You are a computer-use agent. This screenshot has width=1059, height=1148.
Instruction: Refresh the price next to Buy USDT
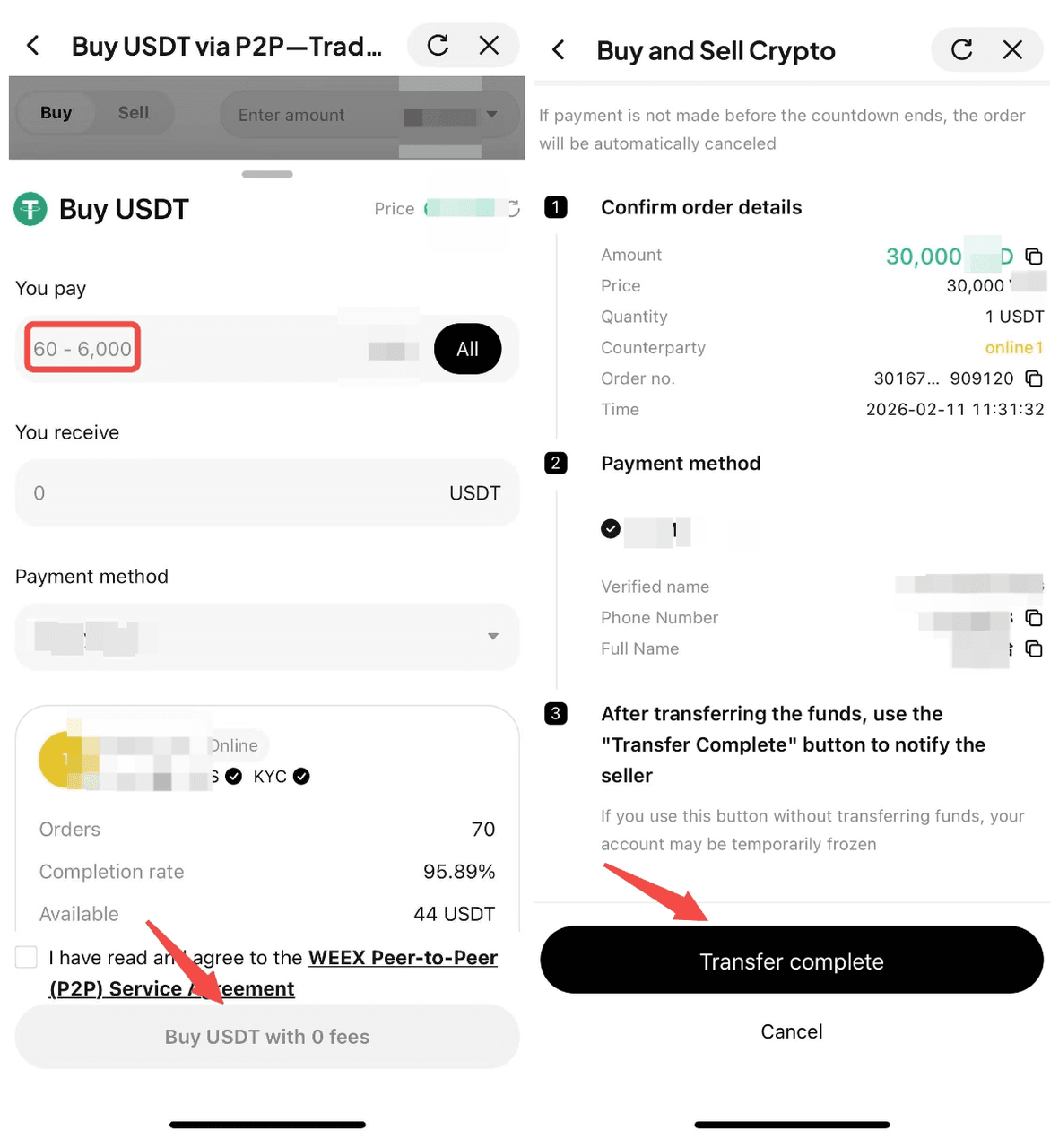click(514, 208)
